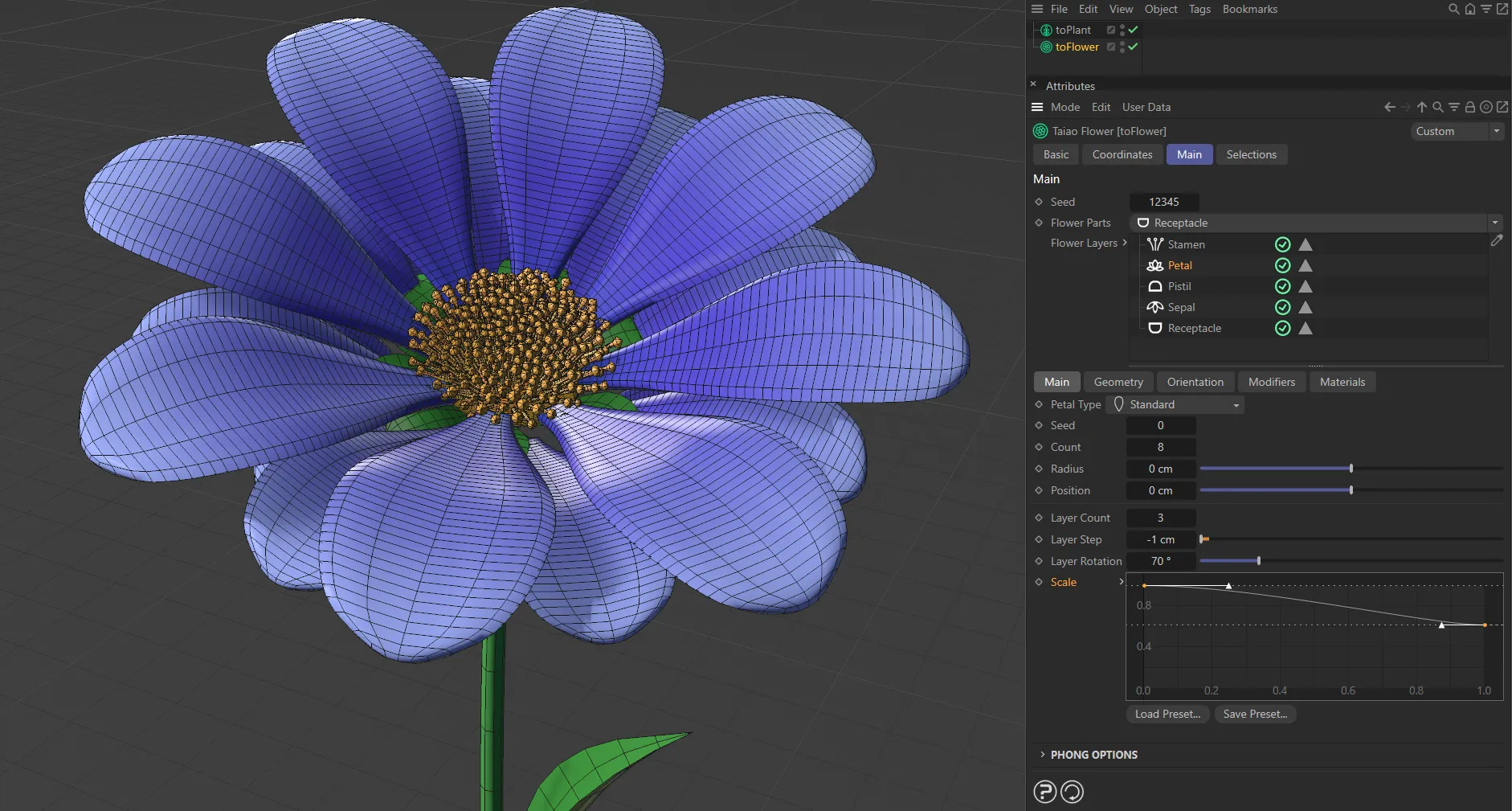Click the Load Preset button
The image size is (1512, 811).
coord(1167,714)
